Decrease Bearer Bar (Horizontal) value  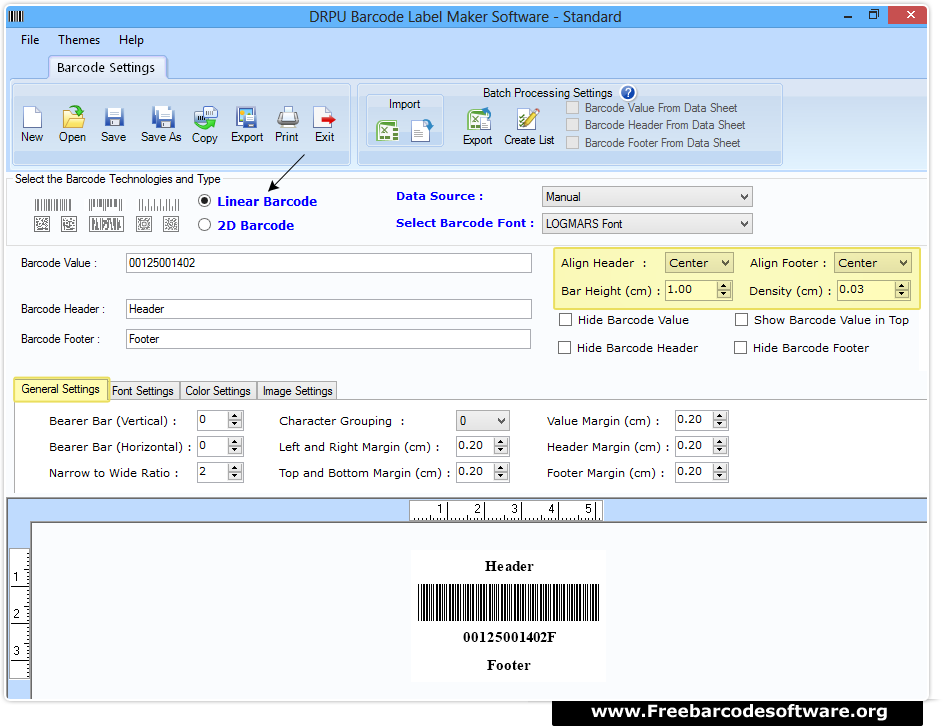235,451
